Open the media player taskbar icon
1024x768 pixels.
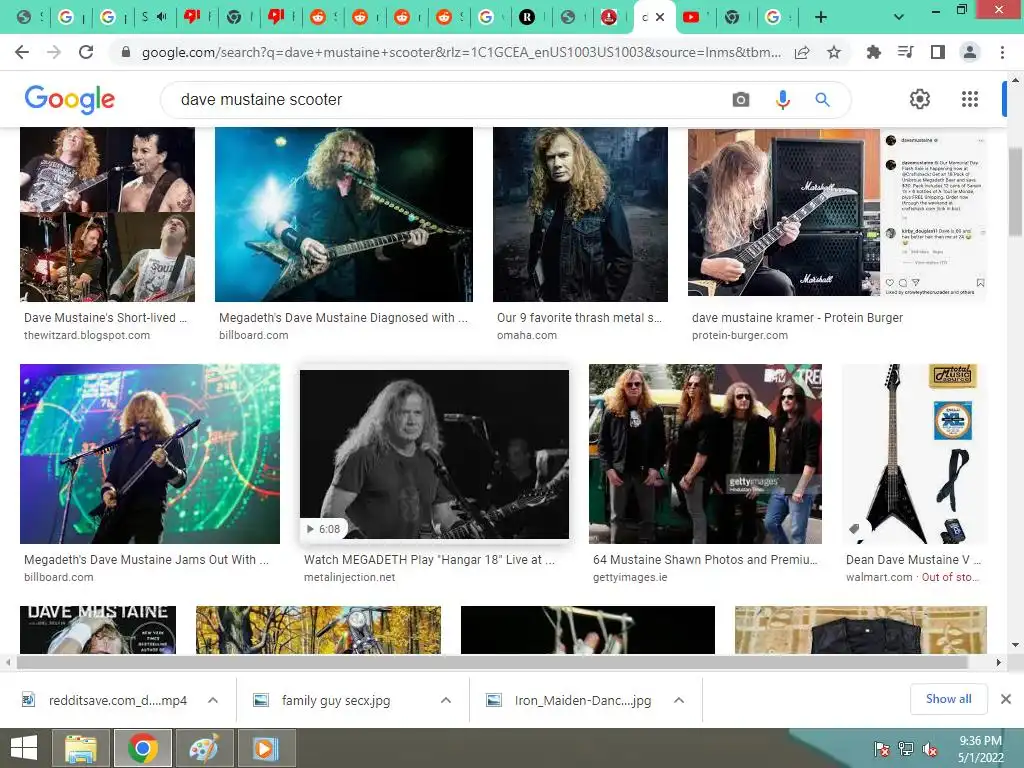tap(265, 748)
